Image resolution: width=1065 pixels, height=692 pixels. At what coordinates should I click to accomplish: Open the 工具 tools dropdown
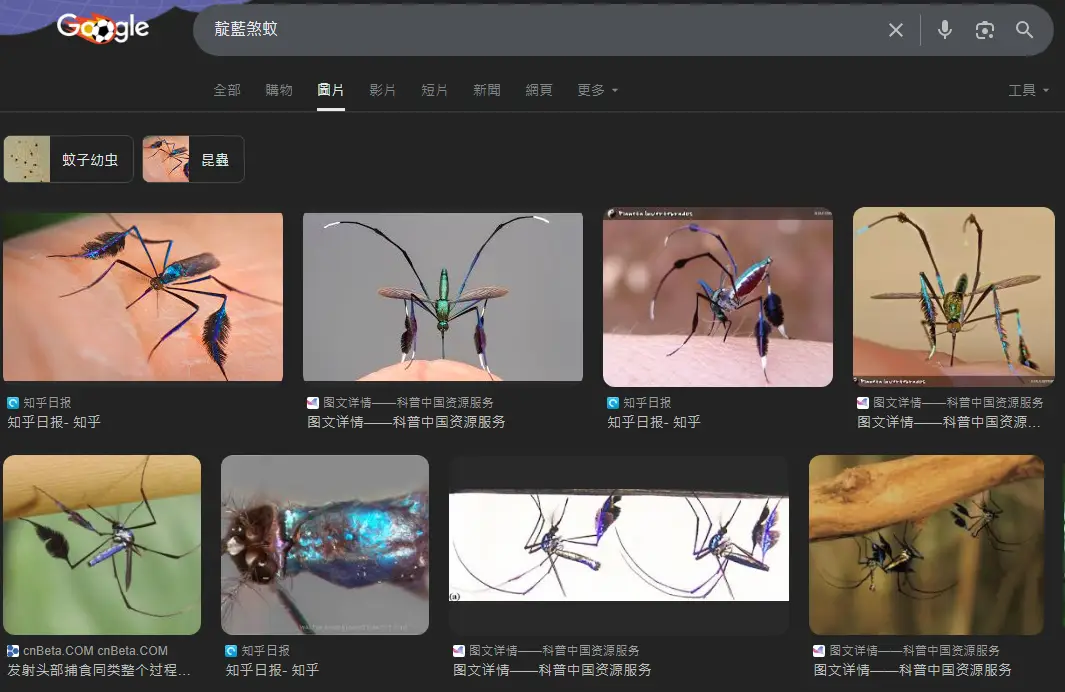1028,90
